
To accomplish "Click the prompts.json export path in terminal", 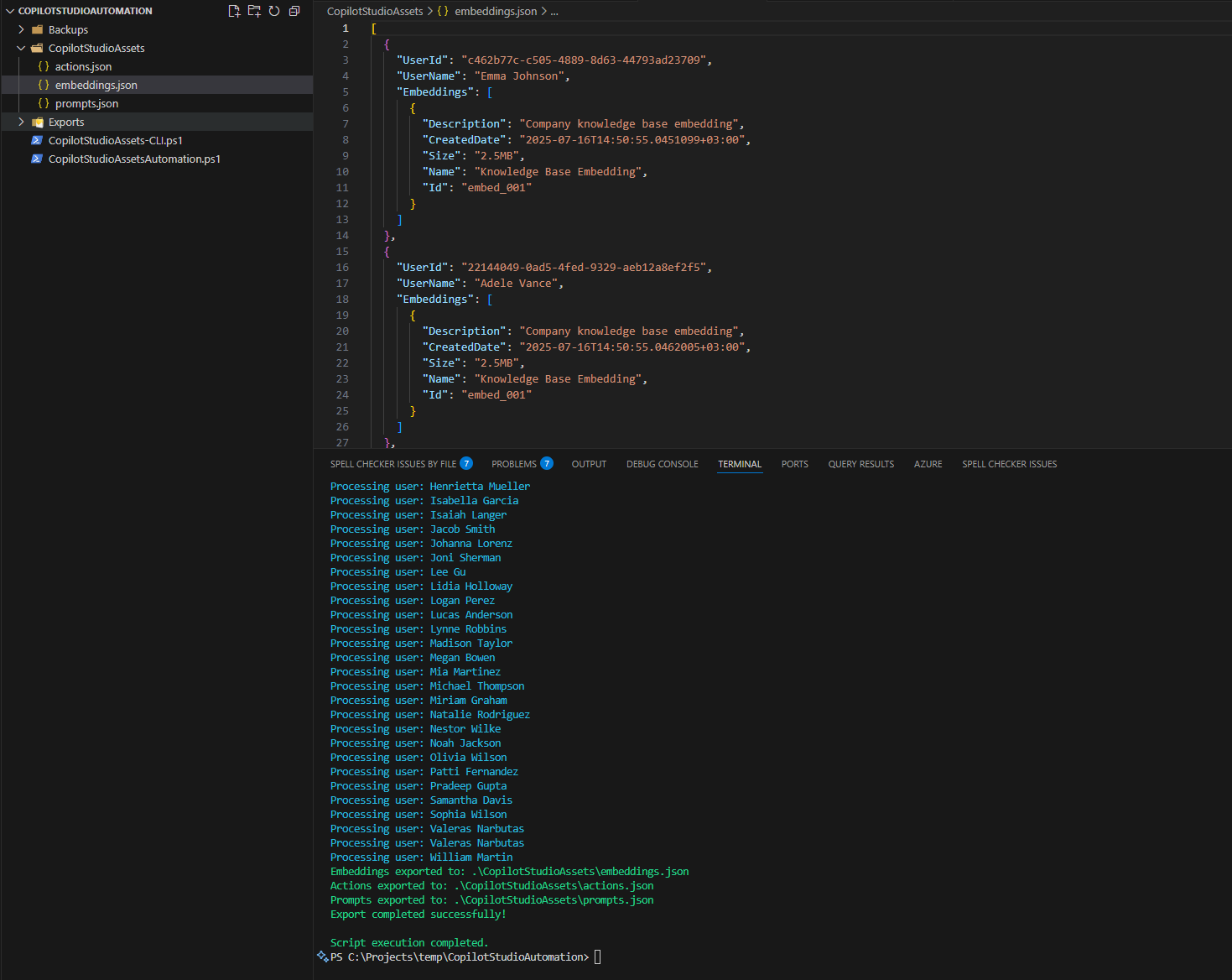I will pos(554,900).
